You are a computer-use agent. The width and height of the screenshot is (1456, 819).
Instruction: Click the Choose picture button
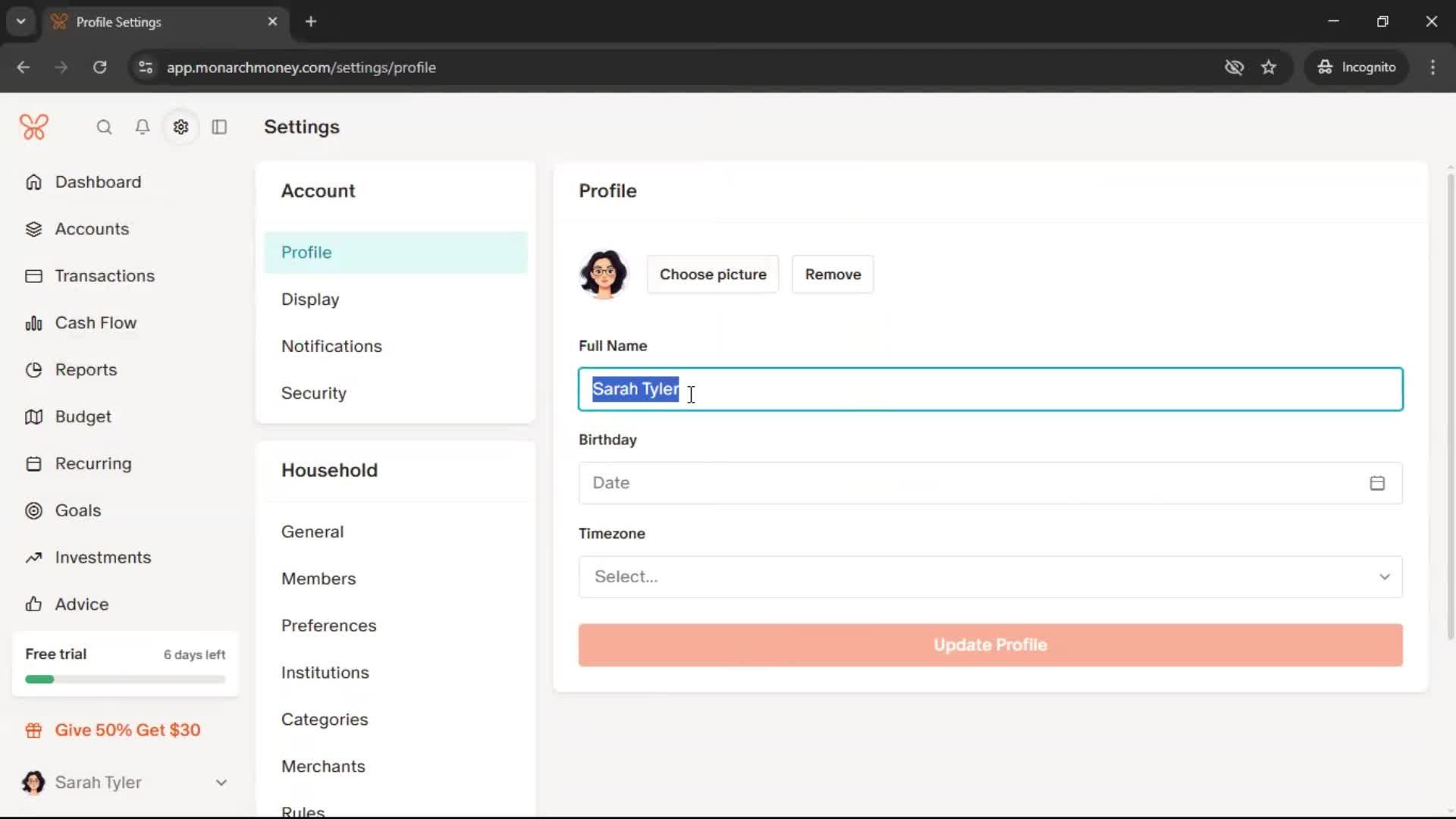coord(712,275)
